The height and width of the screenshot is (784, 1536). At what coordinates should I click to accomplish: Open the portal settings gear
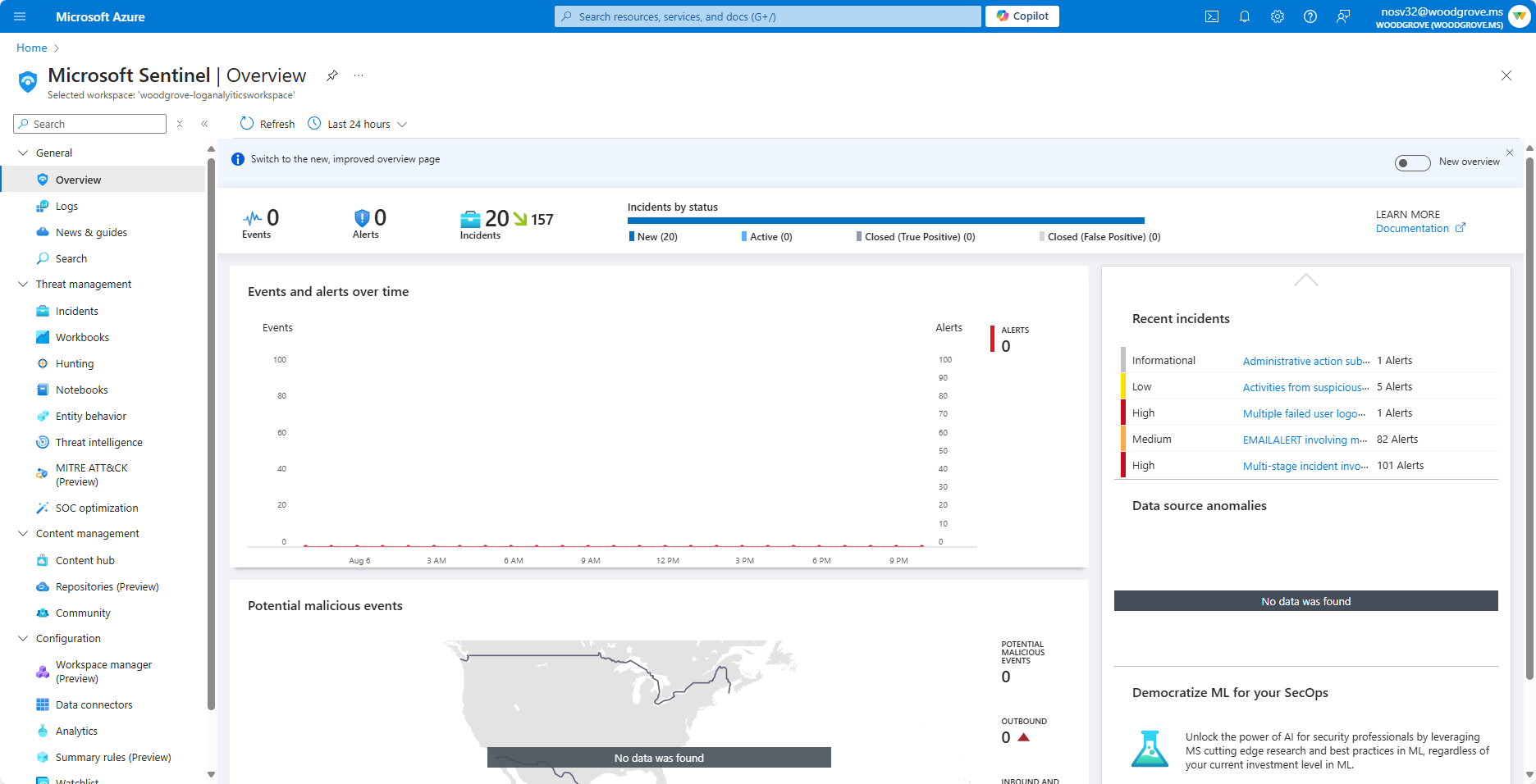(1278, 16)
